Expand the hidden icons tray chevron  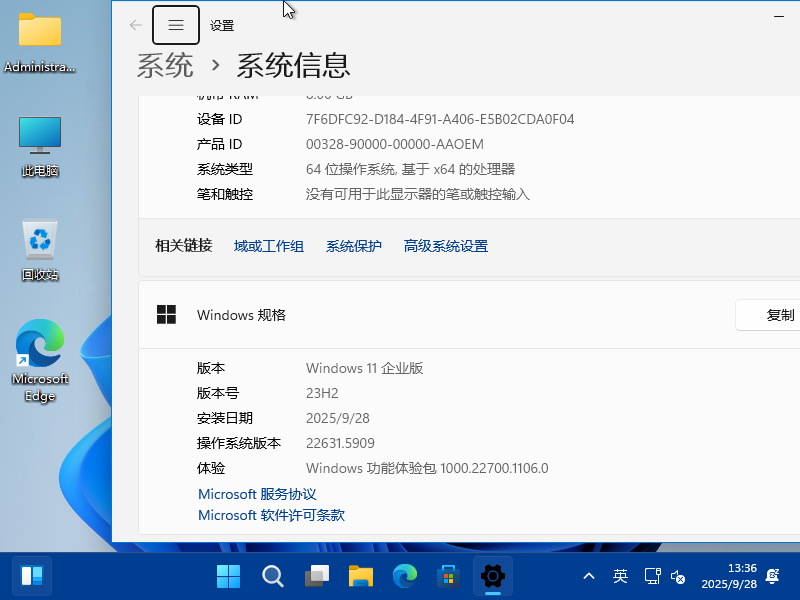(589, 576)
